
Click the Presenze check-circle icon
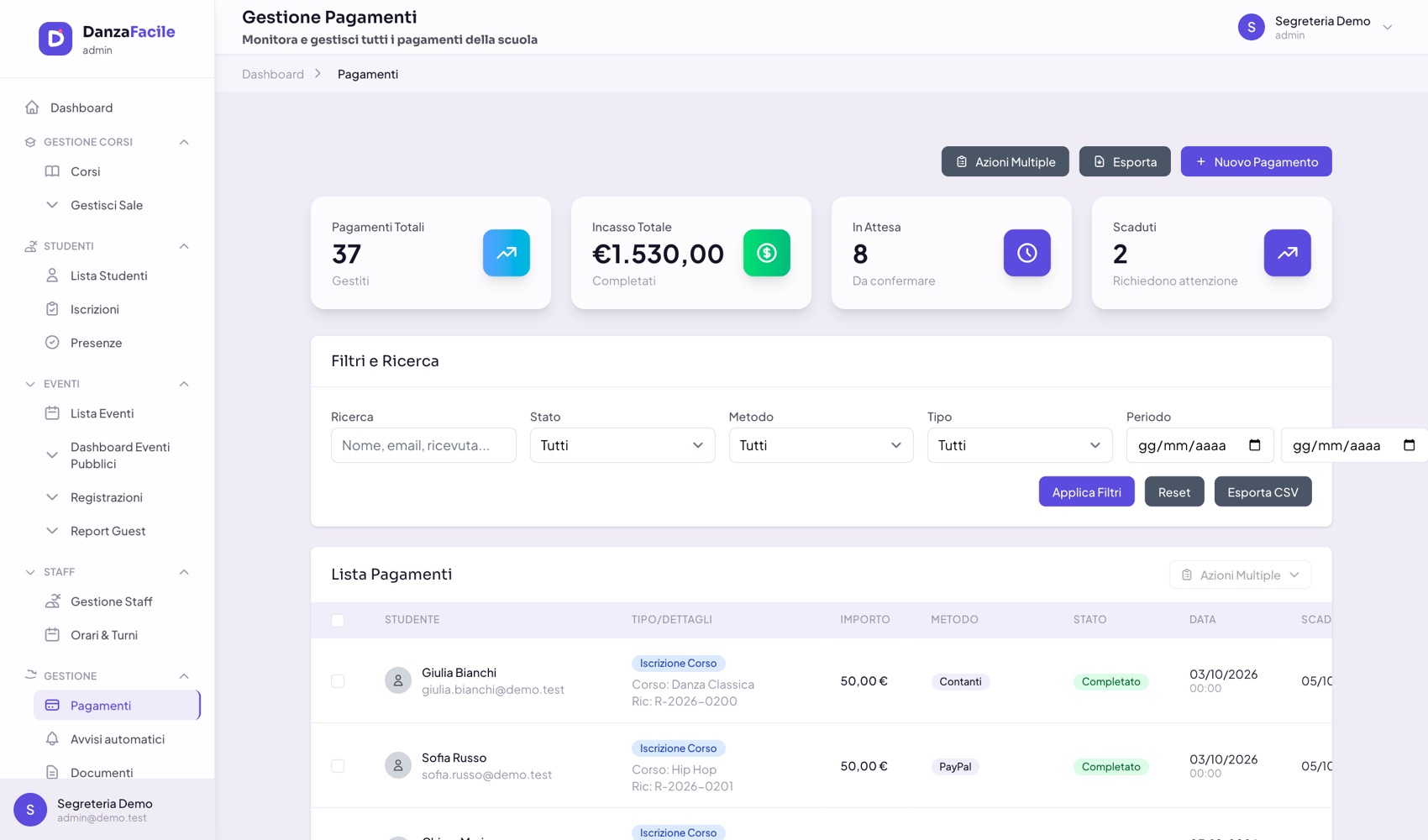coord(52,343)
